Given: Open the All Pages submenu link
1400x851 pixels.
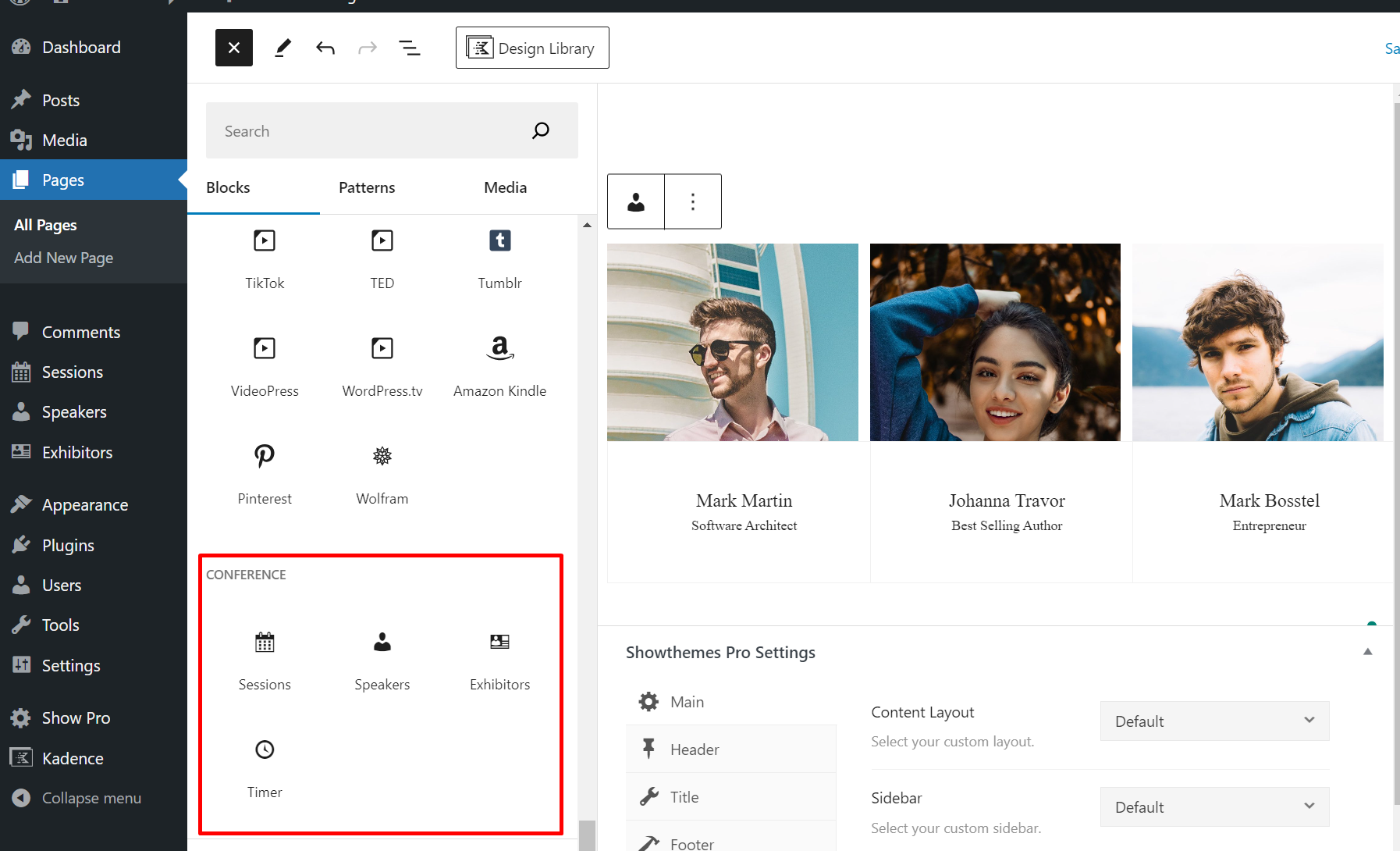Looking at the screenshot, I should coord(45,225).
